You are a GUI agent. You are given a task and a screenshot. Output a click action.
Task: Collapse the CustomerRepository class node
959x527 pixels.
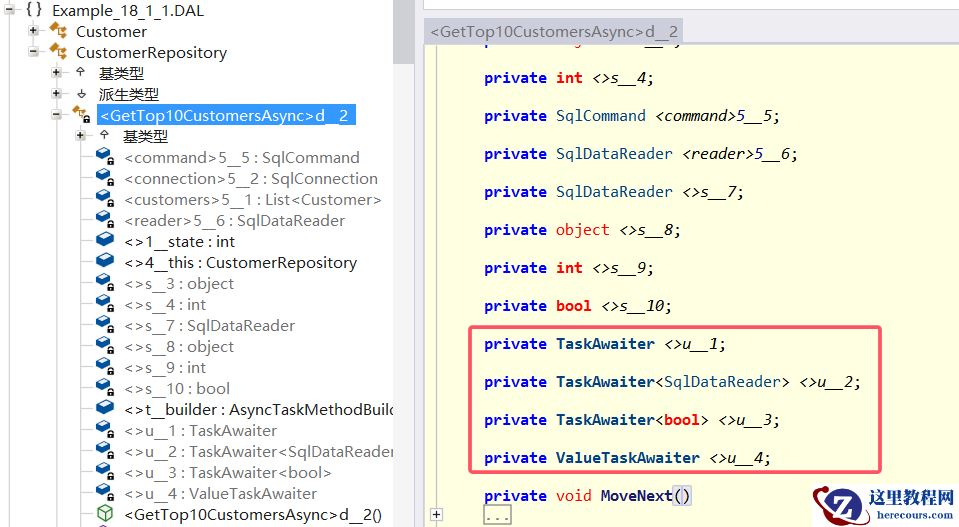click(x=33, y=51)
